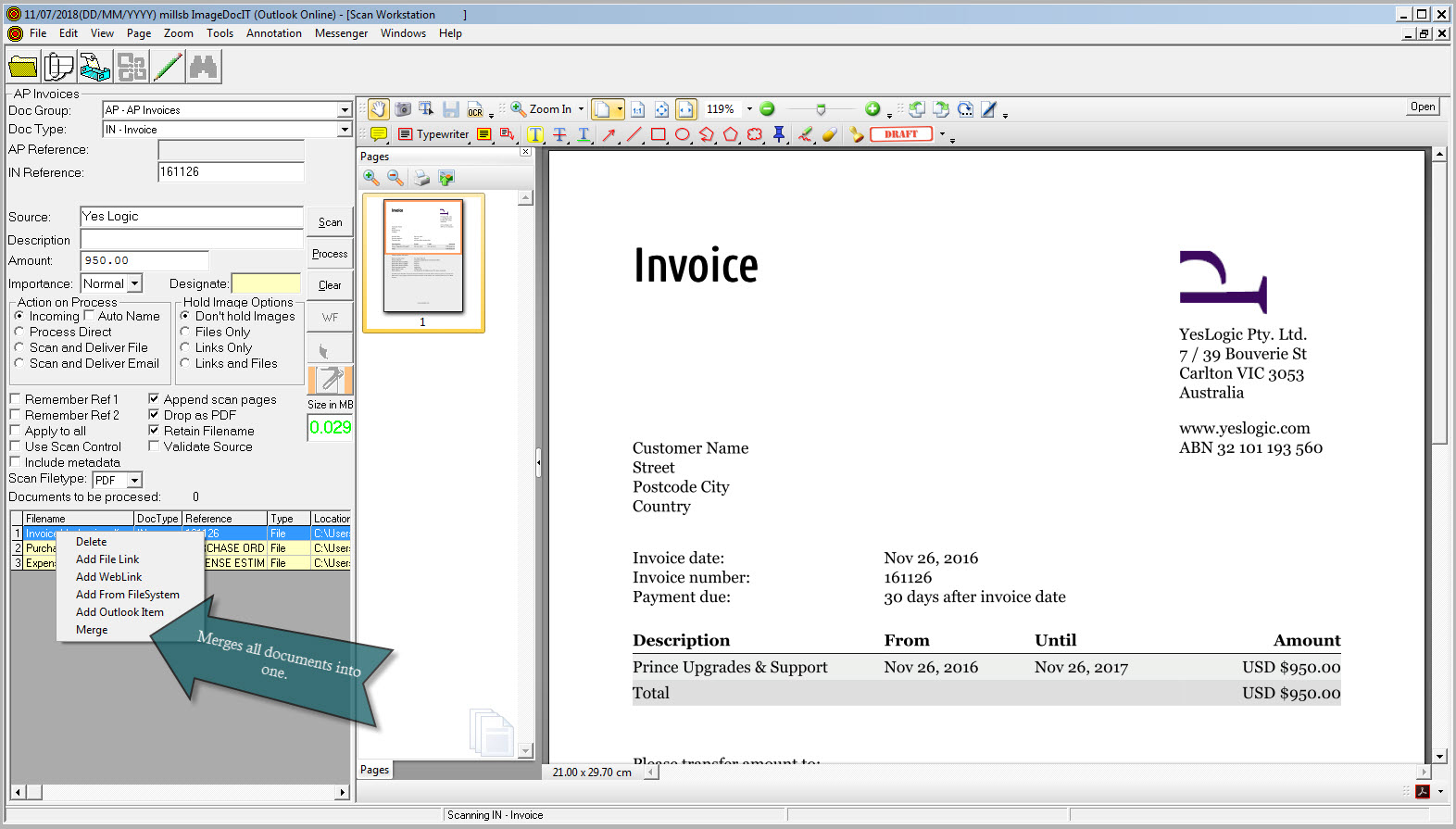The image size is (1456, 829).
Task: Click the scanner tray toolbar icon
Action: point(95,67)
